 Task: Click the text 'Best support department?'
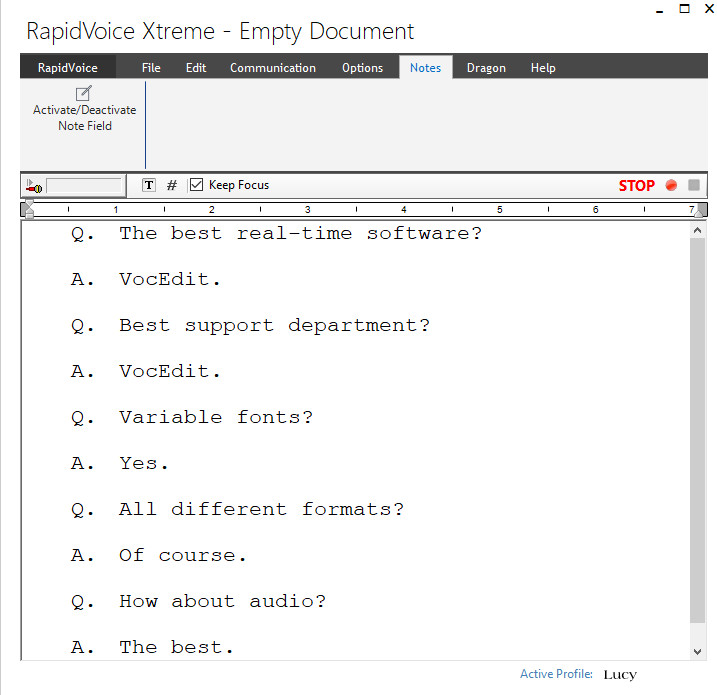[x=274, y=326]
